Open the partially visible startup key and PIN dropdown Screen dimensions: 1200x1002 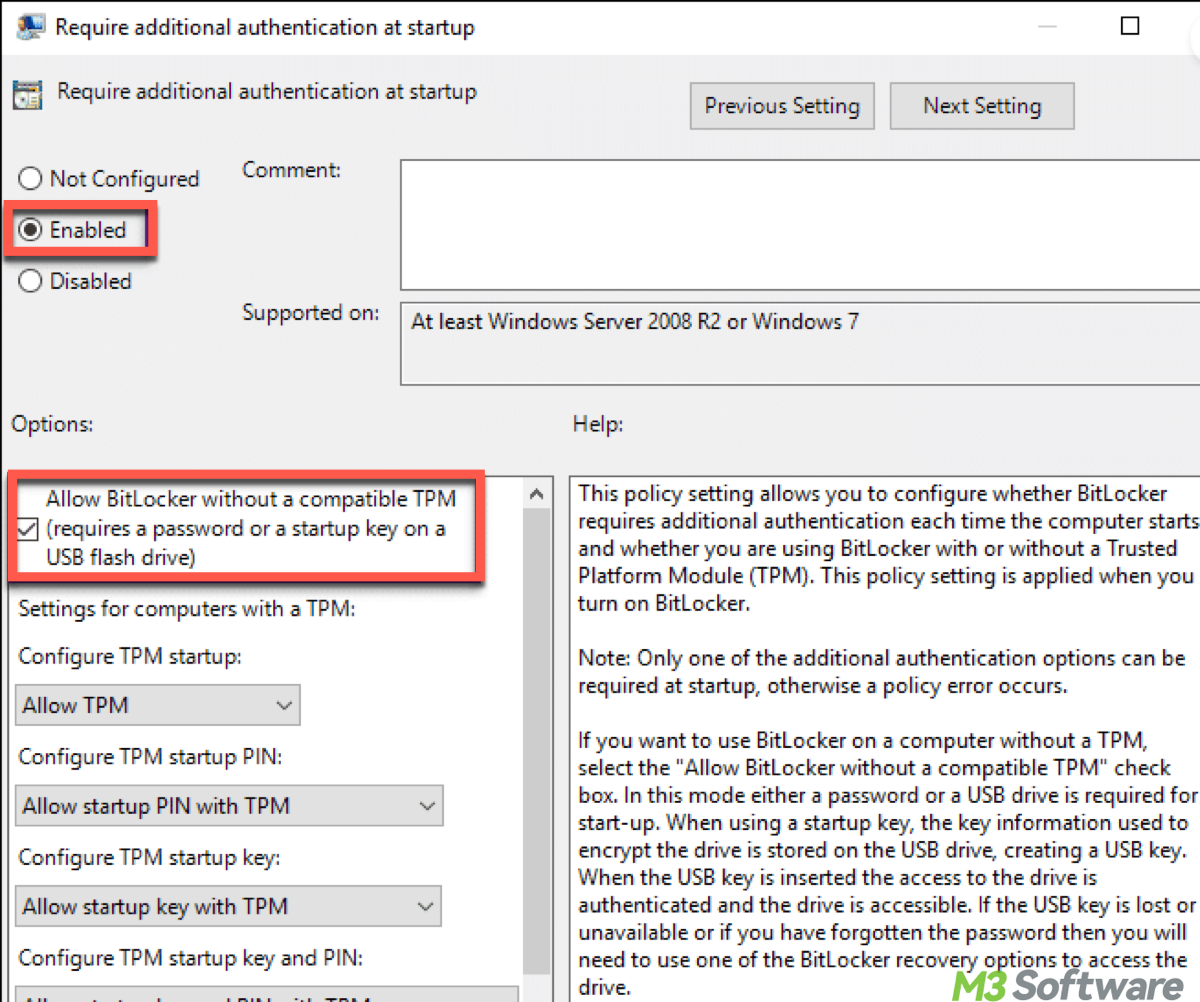[x=267, y=995]
